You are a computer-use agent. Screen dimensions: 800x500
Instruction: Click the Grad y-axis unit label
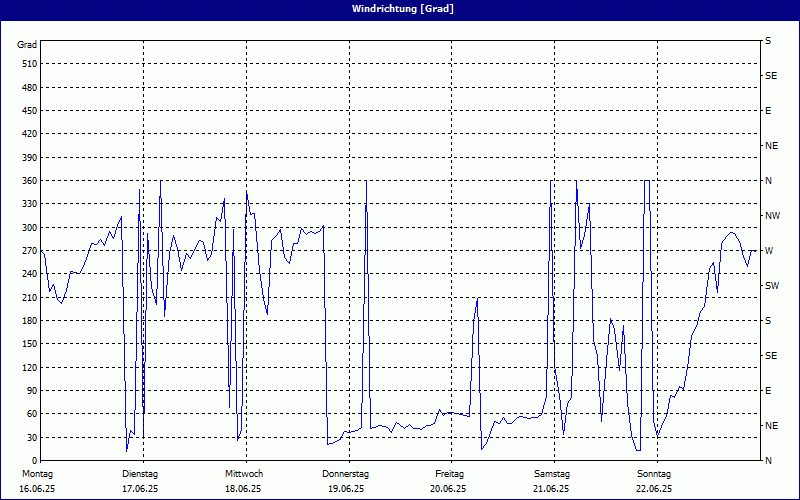tap(27, 45)
